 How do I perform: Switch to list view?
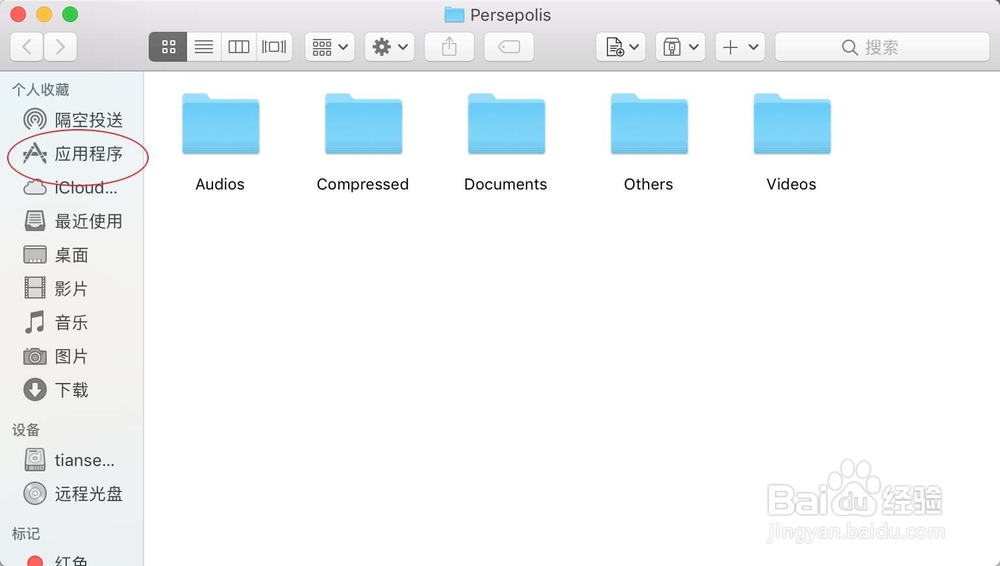coord(204,47)
